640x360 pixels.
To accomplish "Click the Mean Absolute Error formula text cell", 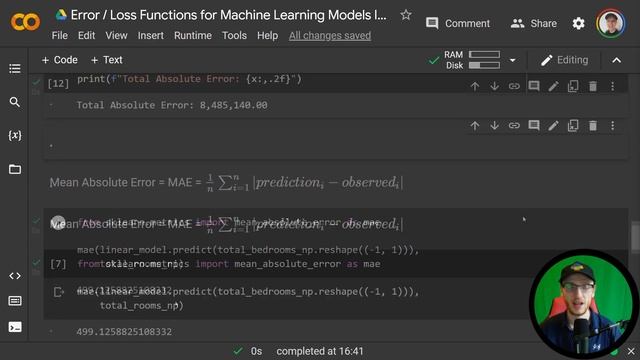I will tap(226, 182).
